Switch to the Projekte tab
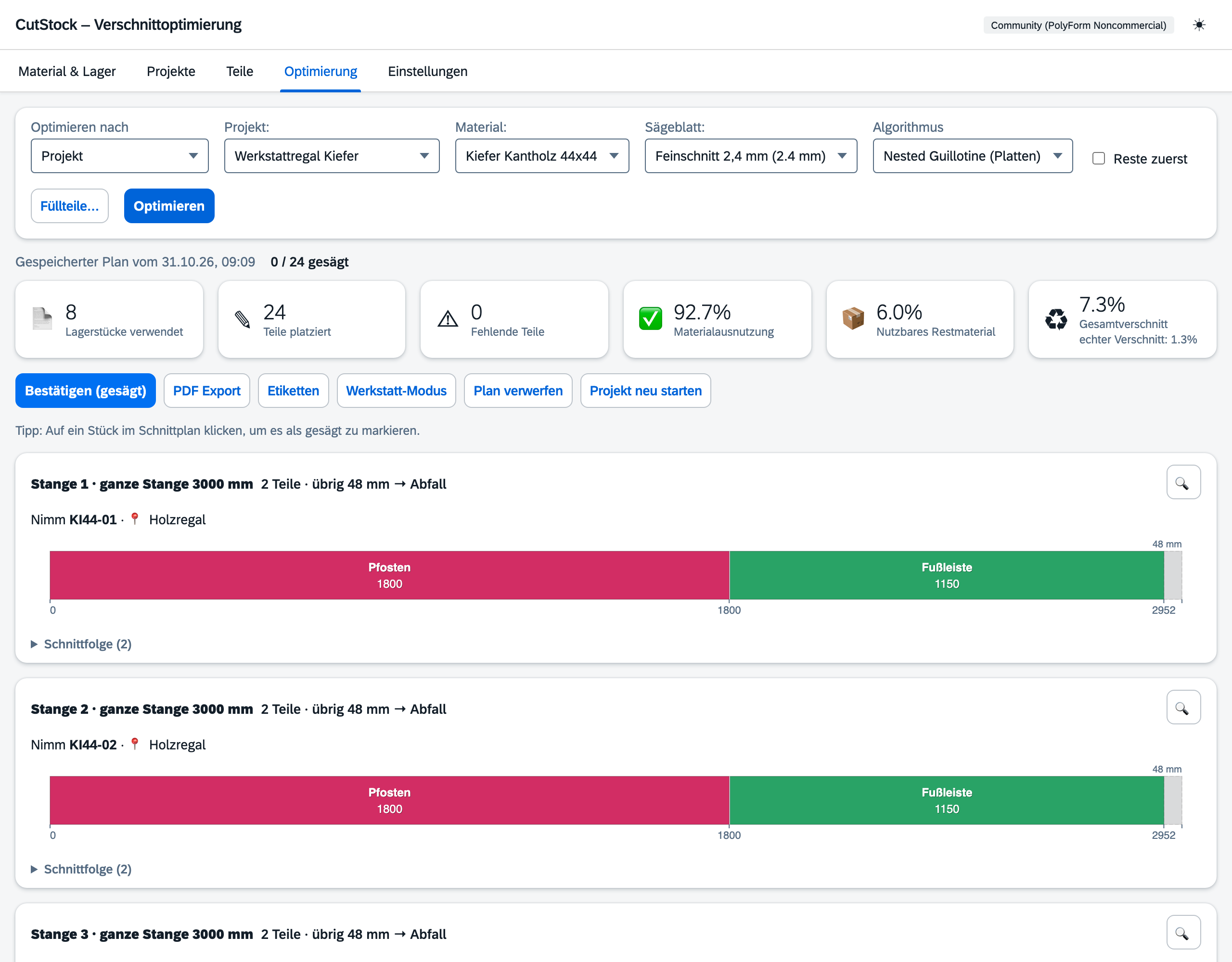 point(171,72)
